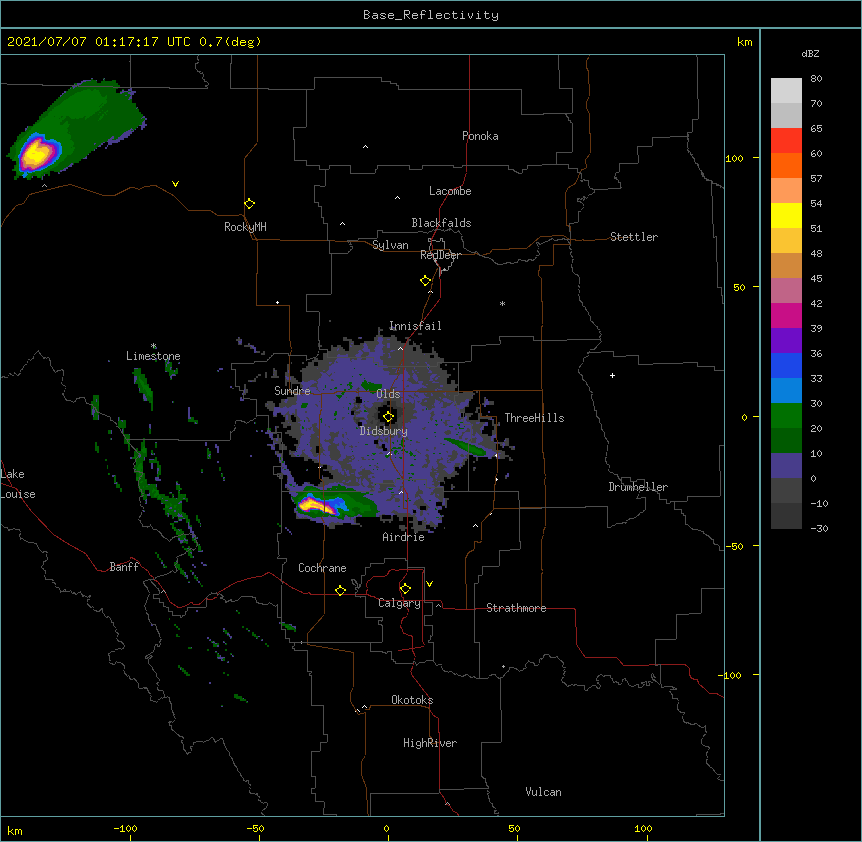
Task: Click the yellow station marker south of RedDeer
Action: 426,281
